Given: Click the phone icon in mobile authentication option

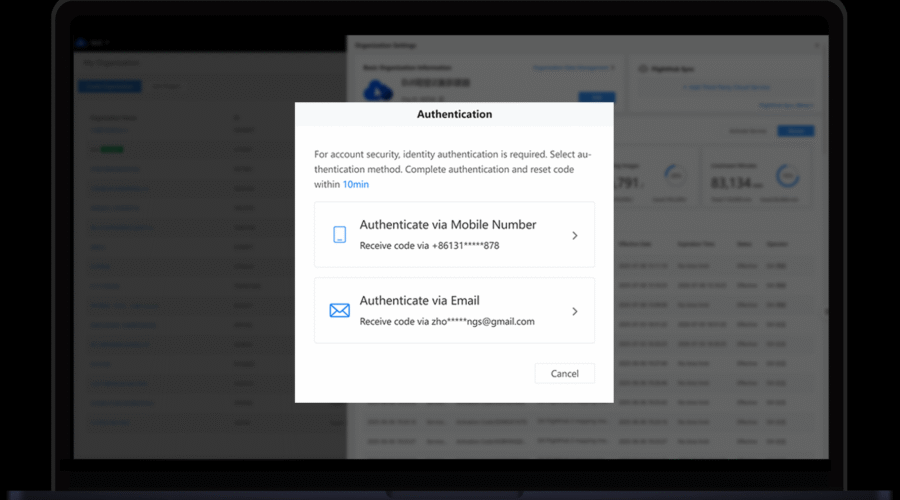Looking at the screenshot, I should tap(339, 235).
